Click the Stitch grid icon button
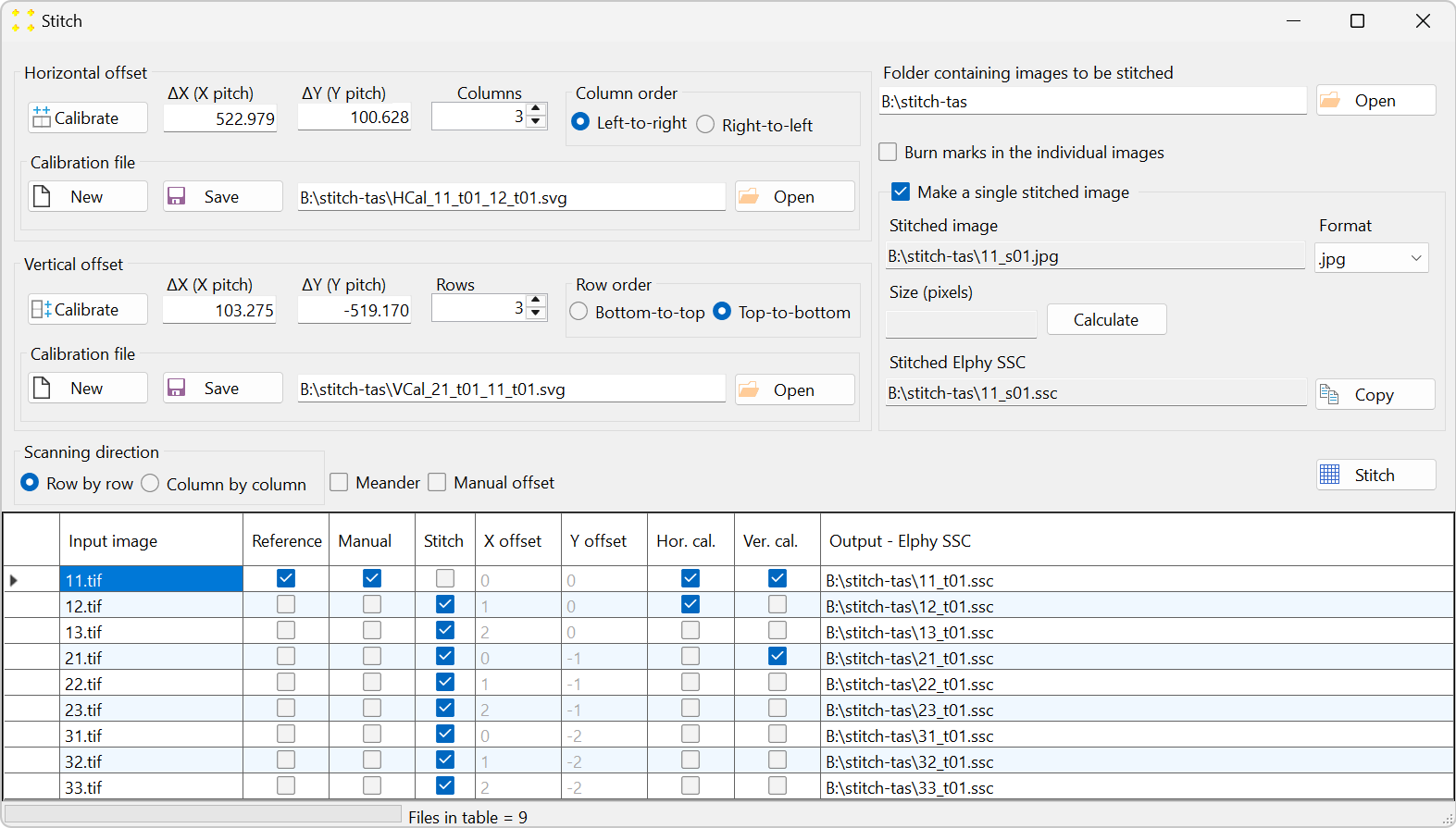Viewport: 1456px width, 828px height. coord(1376,475)
